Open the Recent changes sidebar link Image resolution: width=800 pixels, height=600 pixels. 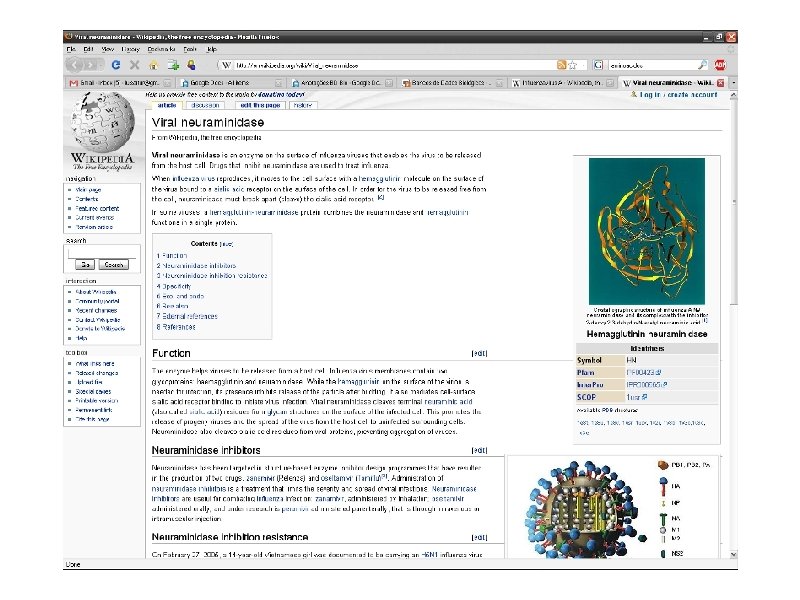pyautogui.click(x=96, y=310)
